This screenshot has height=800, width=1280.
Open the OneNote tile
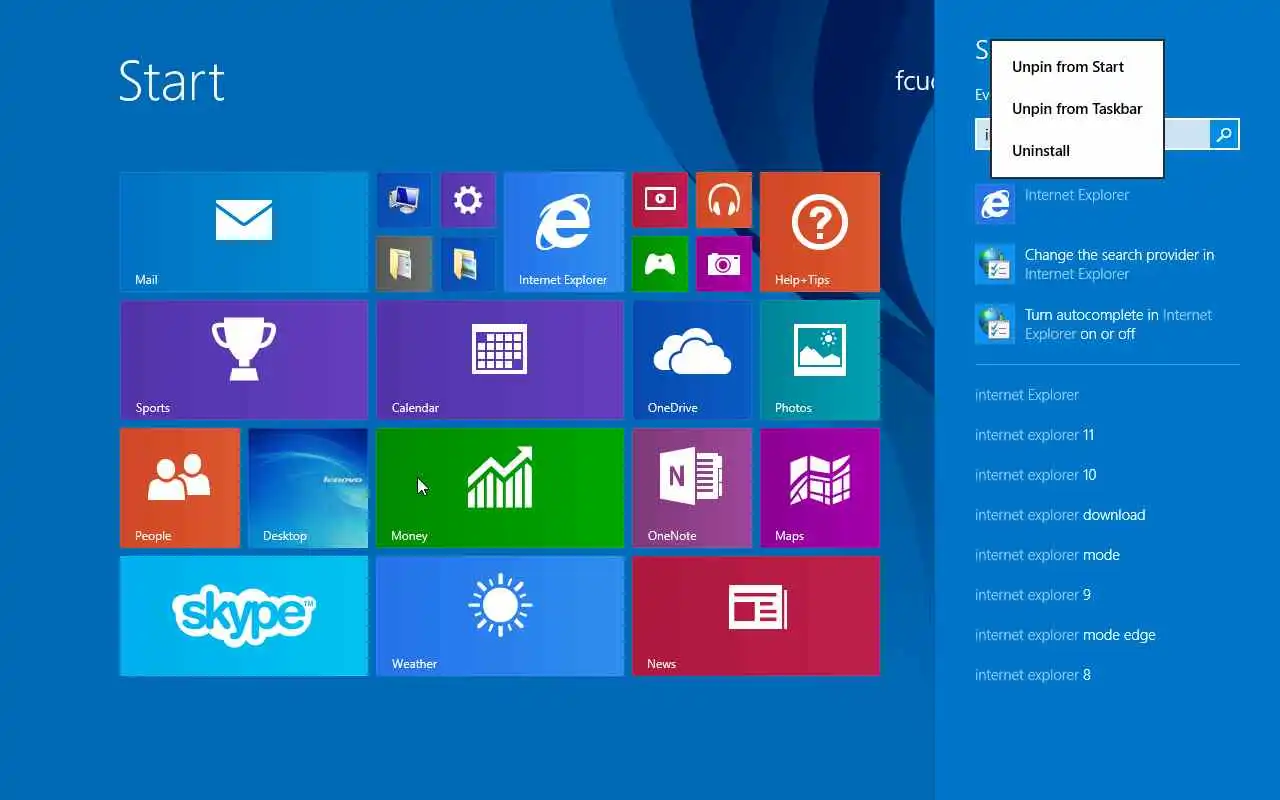click(x=692, y=488)
